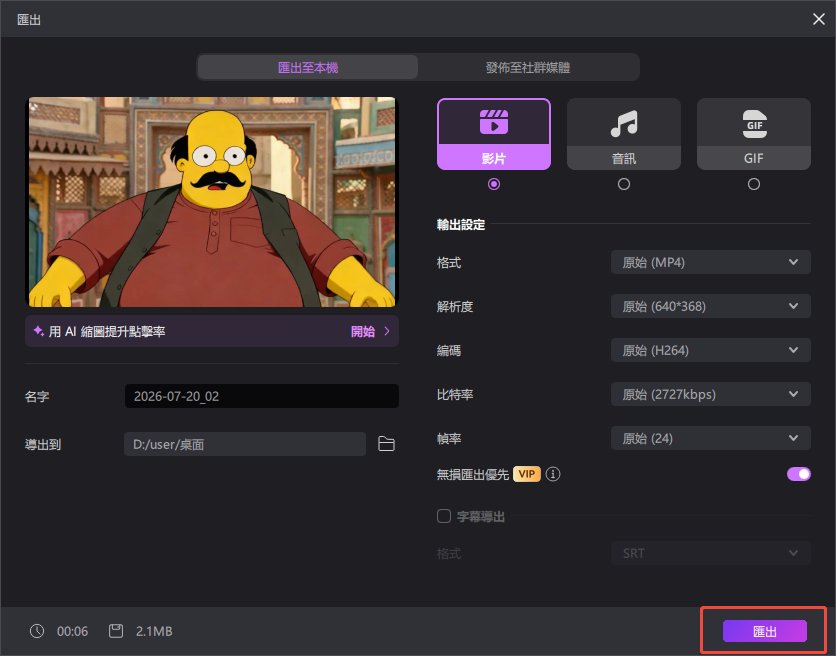The width and height of the screenshot is (836, 656).
Task: Open the 格式 dropdown showing 原始 (MP4)
Action: pos(711,262)
